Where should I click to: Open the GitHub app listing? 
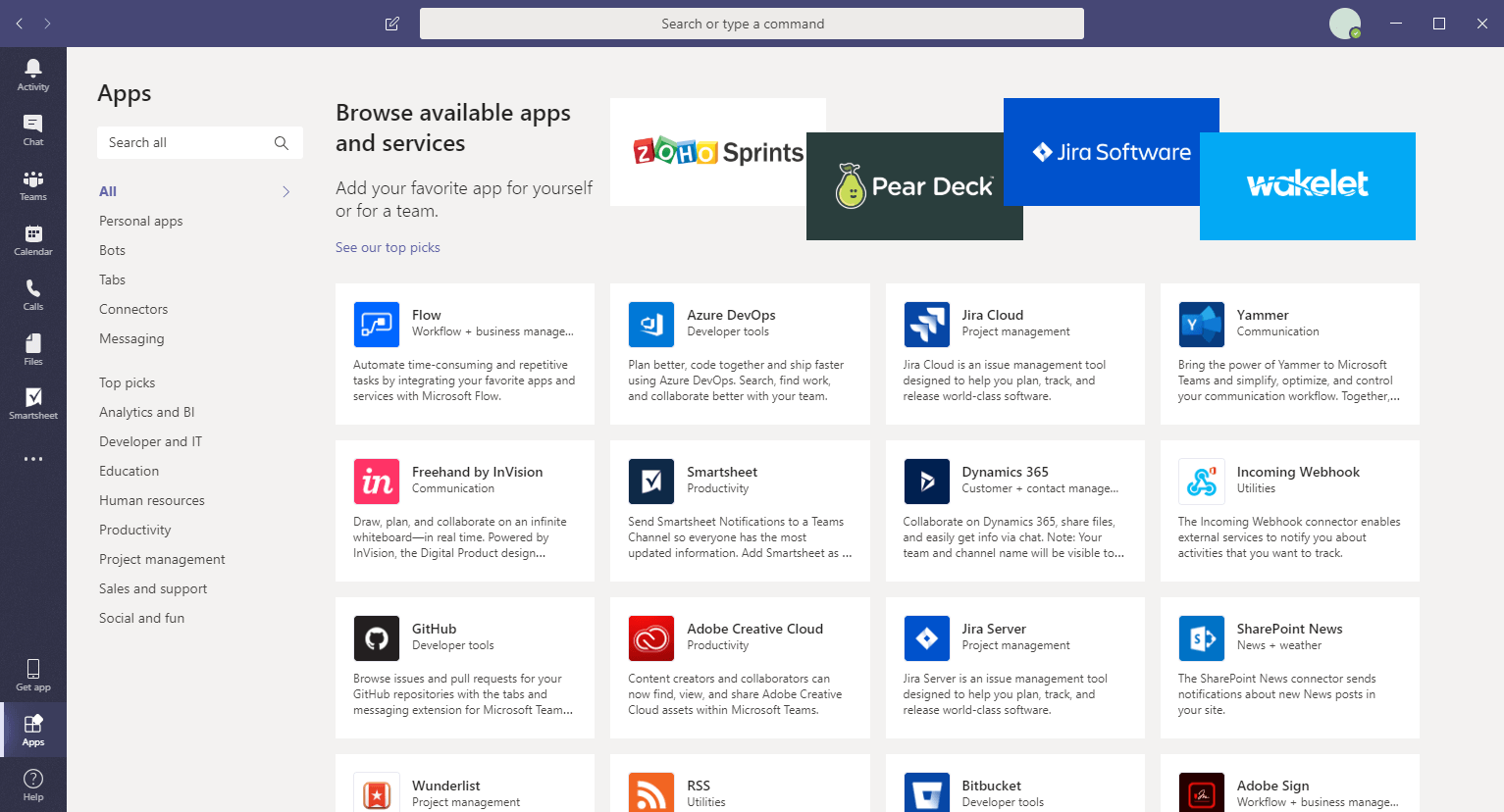click(x=464, y=667)
